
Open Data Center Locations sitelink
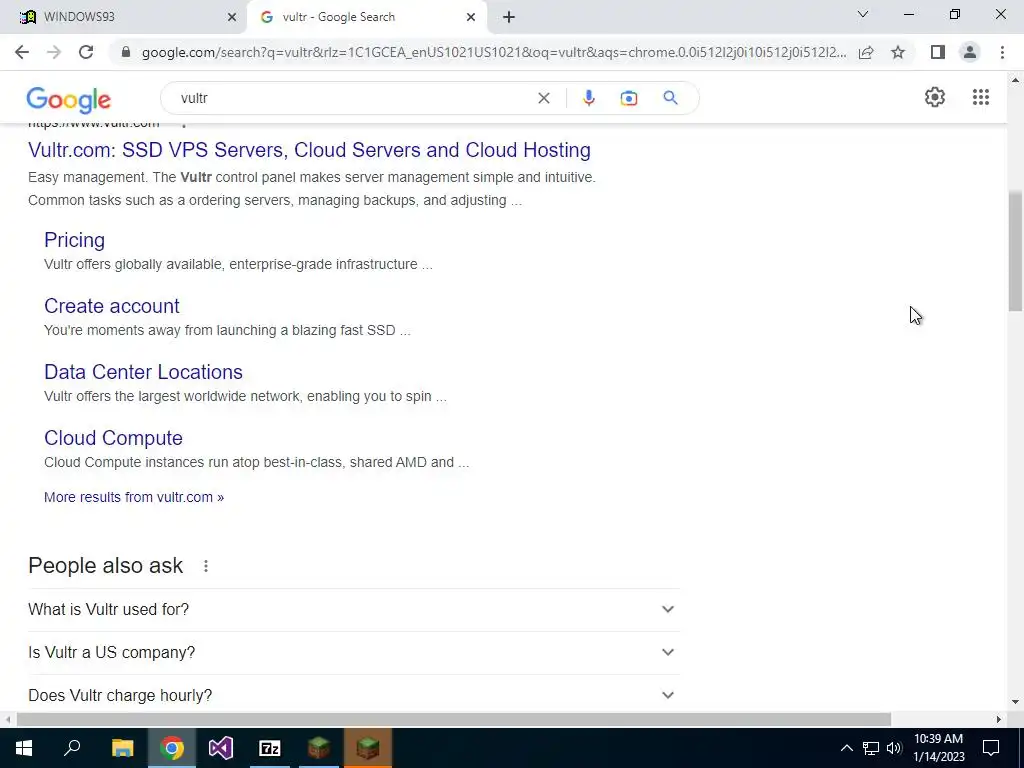pyautogui.click(x=143, y=372)
